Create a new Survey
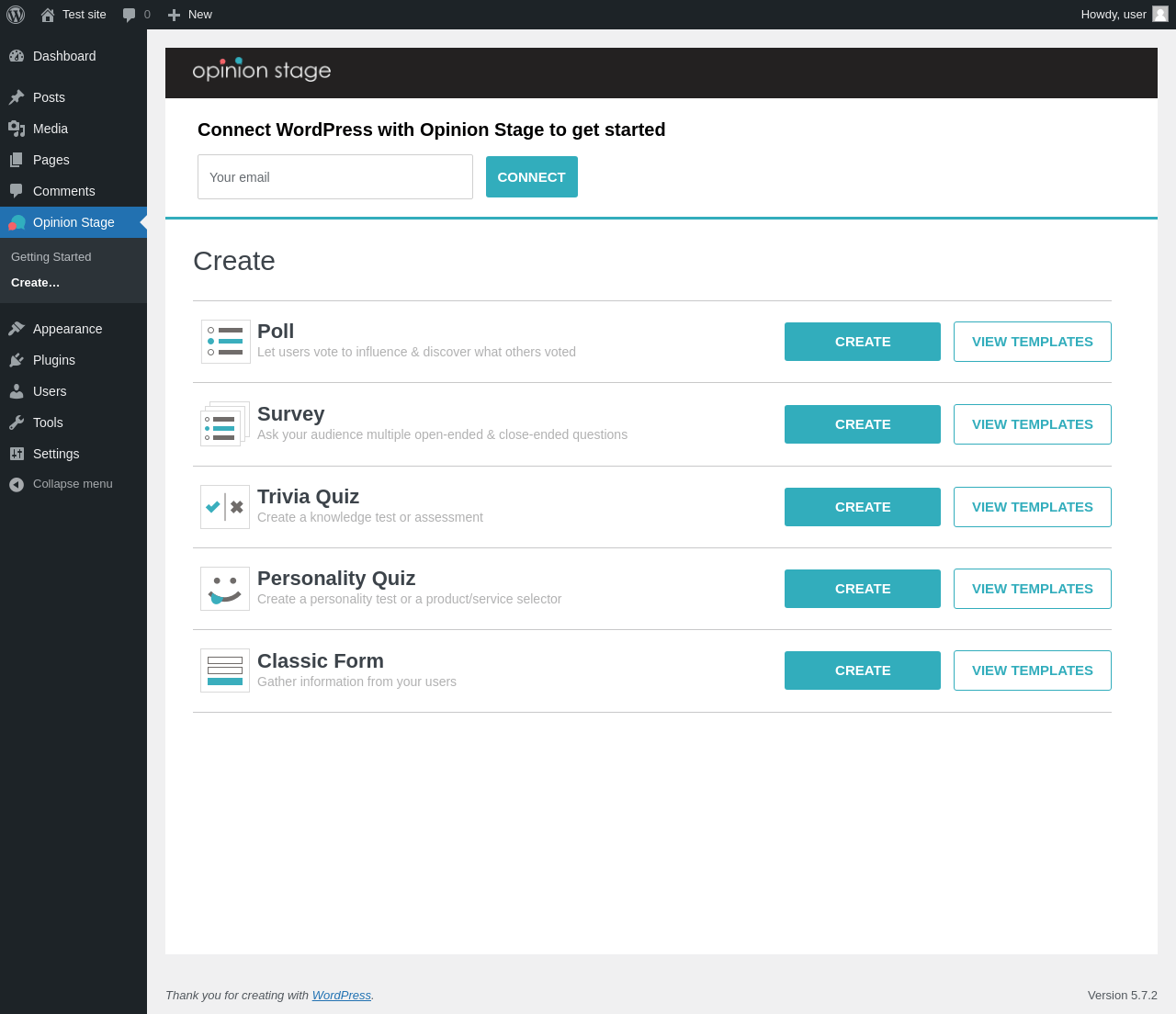Screen dimensions: 1176x1014 (863, 424)
